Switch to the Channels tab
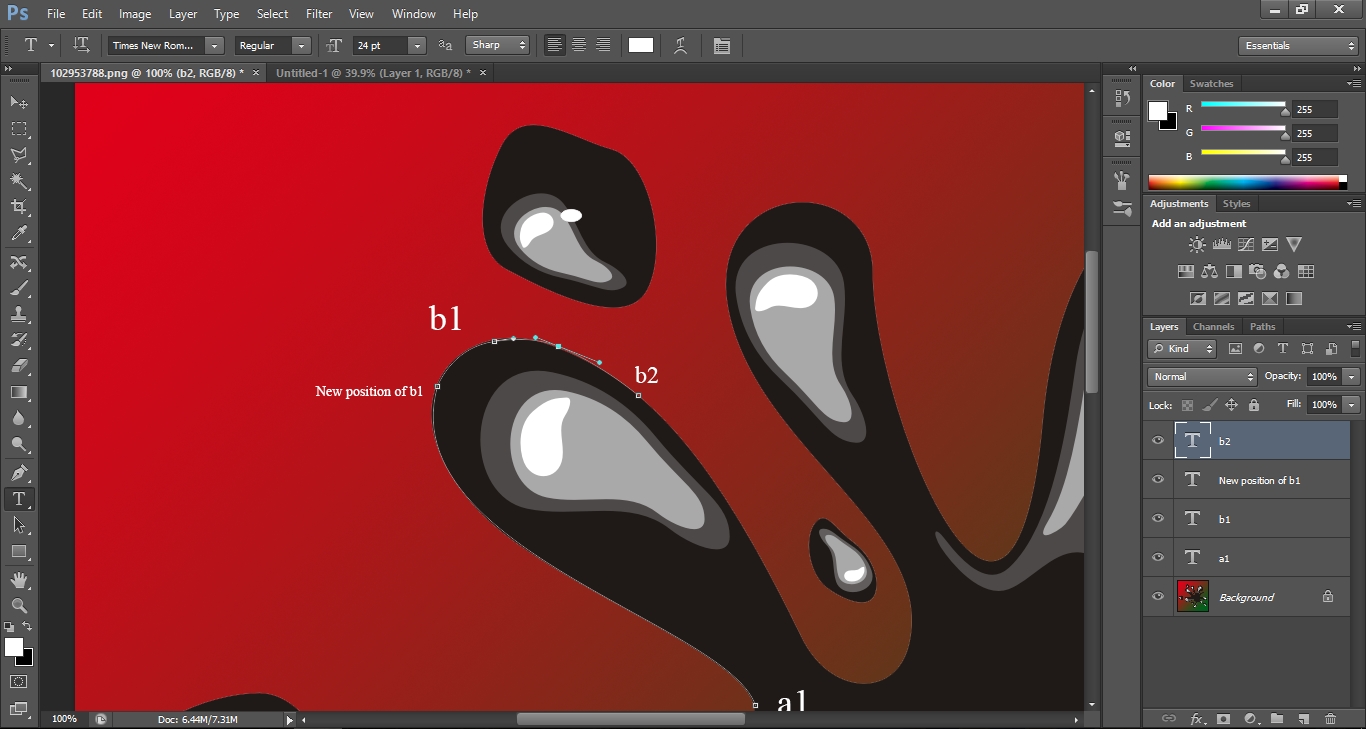Image resolution: width=1366 pixels, height=729 pixels. coord(1213,326)
